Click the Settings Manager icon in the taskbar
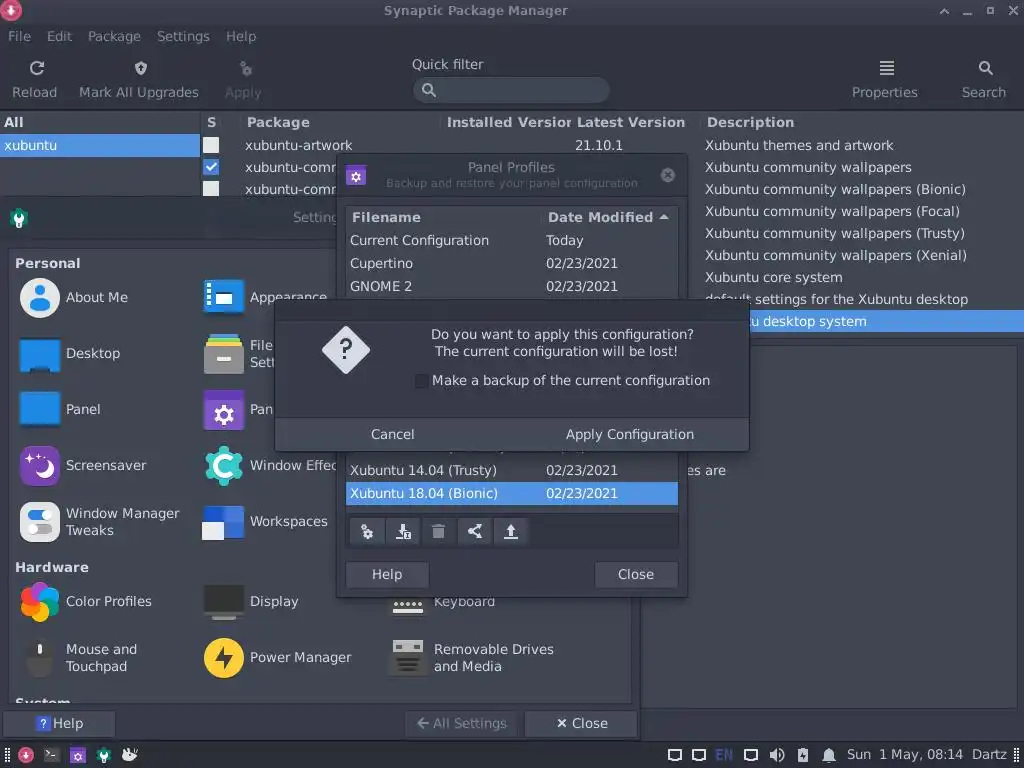 (104, 756)
